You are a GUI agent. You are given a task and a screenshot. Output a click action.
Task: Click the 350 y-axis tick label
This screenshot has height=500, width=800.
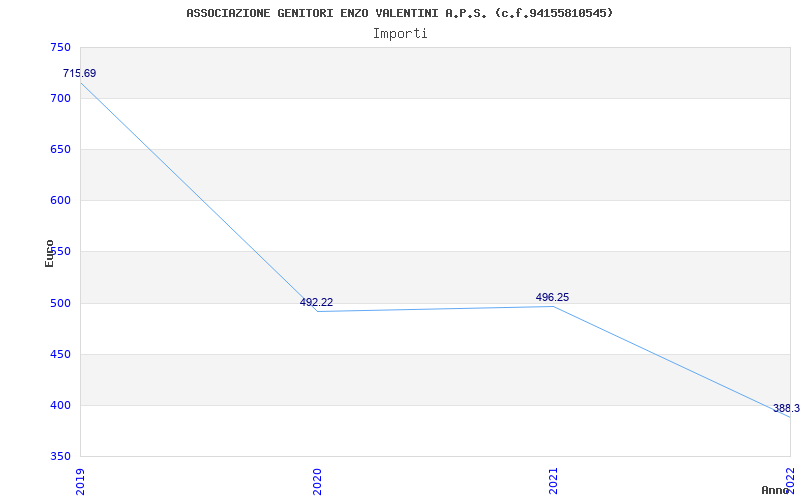(x=60, y=456)
